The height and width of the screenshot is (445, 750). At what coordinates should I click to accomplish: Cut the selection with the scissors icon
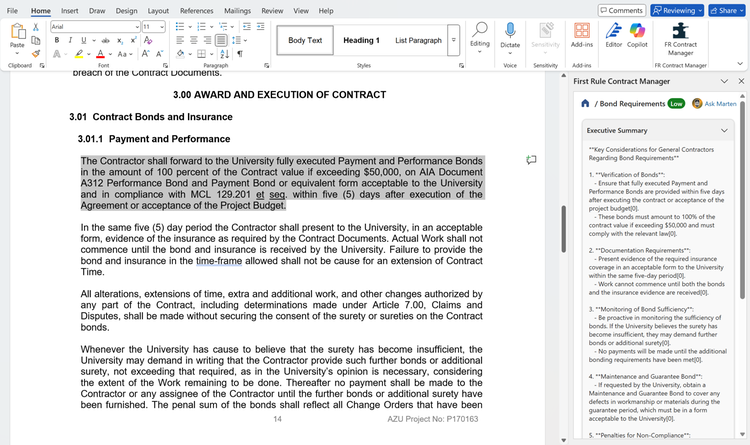[35, 27]
